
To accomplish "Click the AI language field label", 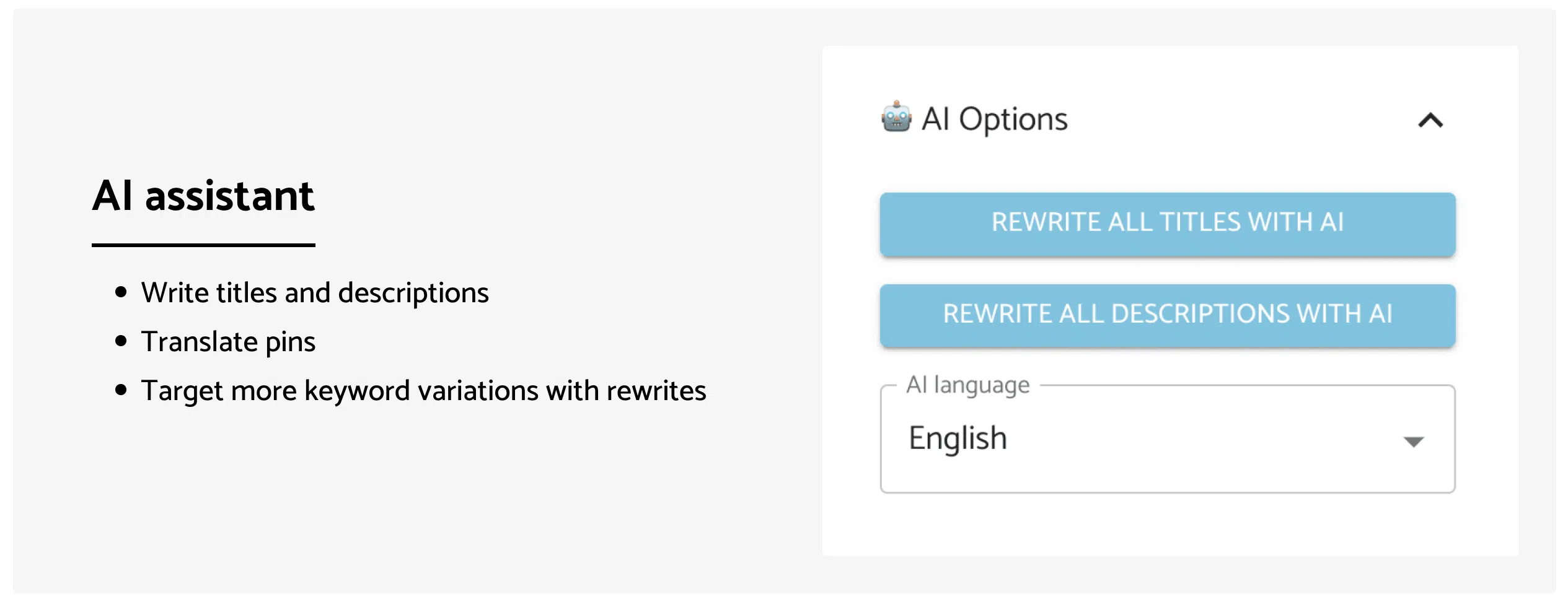I will (x=967, y=385).
